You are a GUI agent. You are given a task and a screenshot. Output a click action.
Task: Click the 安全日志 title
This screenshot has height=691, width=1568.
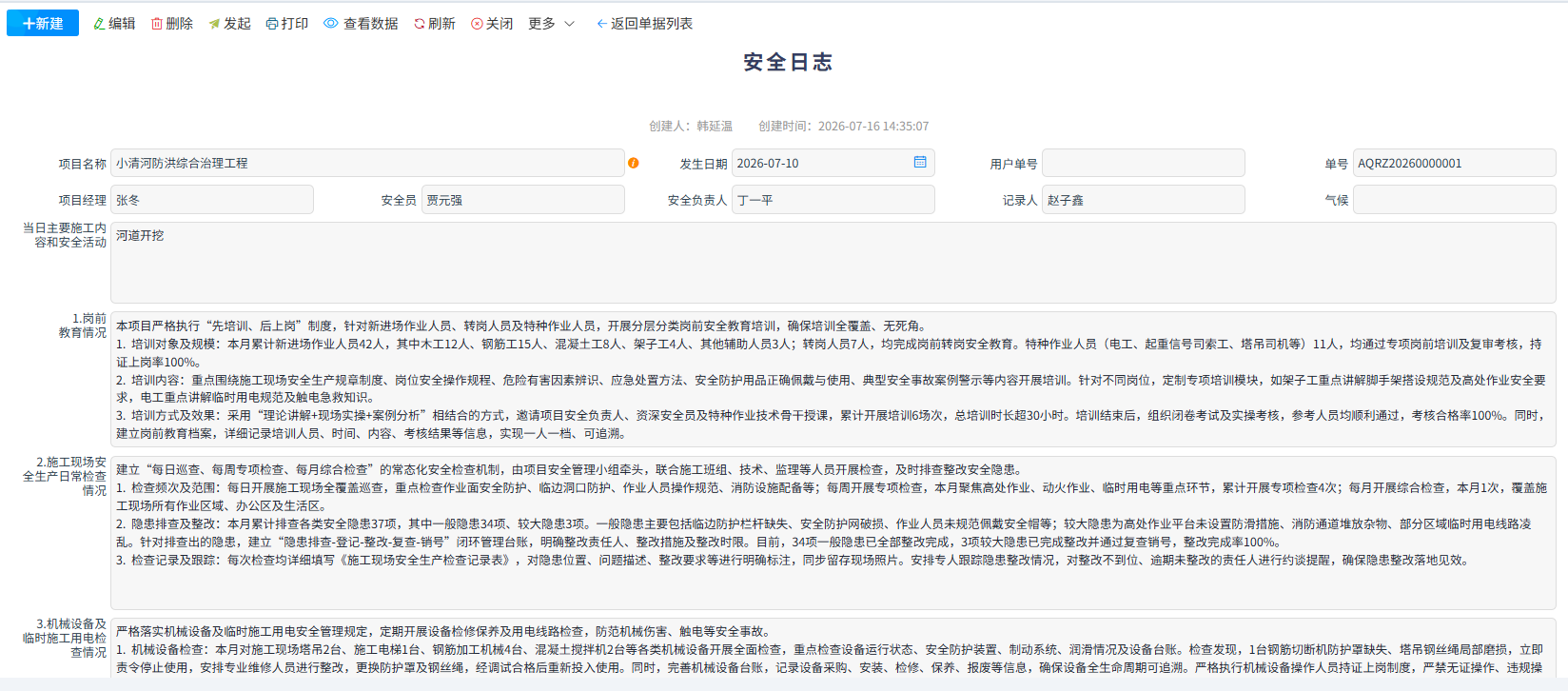788,63
